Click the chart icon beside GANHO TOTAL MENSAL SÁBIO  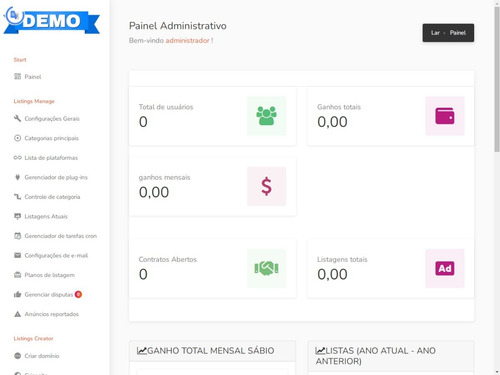(142, 351)
